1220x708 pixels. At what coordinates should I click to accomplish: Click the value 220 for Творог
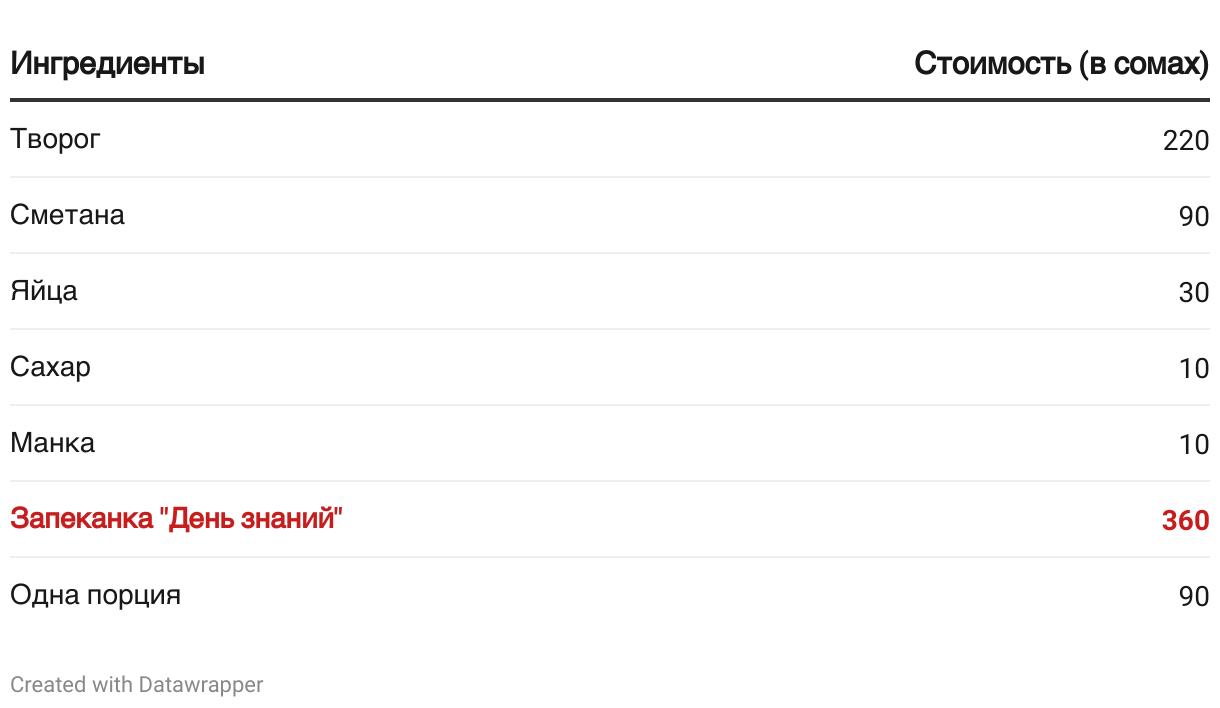pos(1186,140)
